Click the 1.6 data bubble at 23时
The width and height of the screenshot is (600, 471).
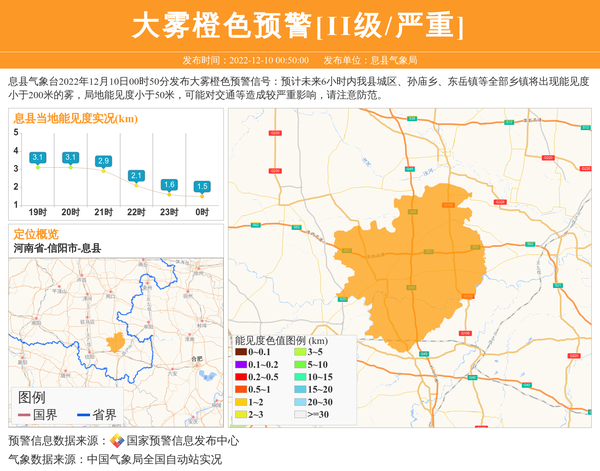tap(169, 185)
